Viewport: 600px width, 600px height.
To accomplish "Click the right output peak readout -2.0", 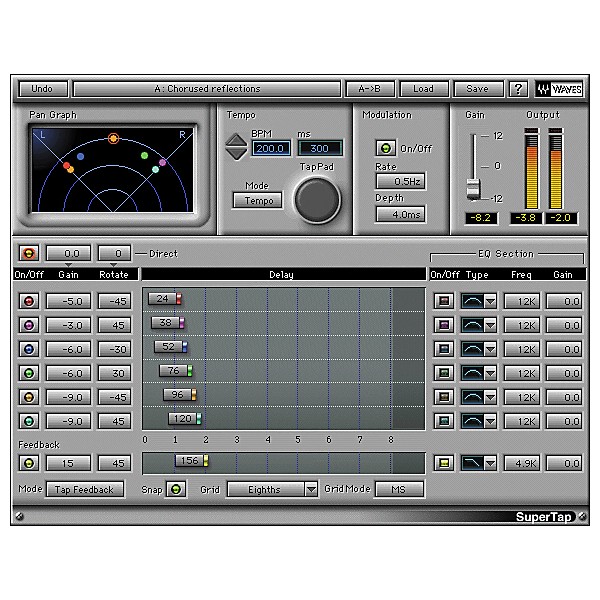I will click(x=561, y=218).
